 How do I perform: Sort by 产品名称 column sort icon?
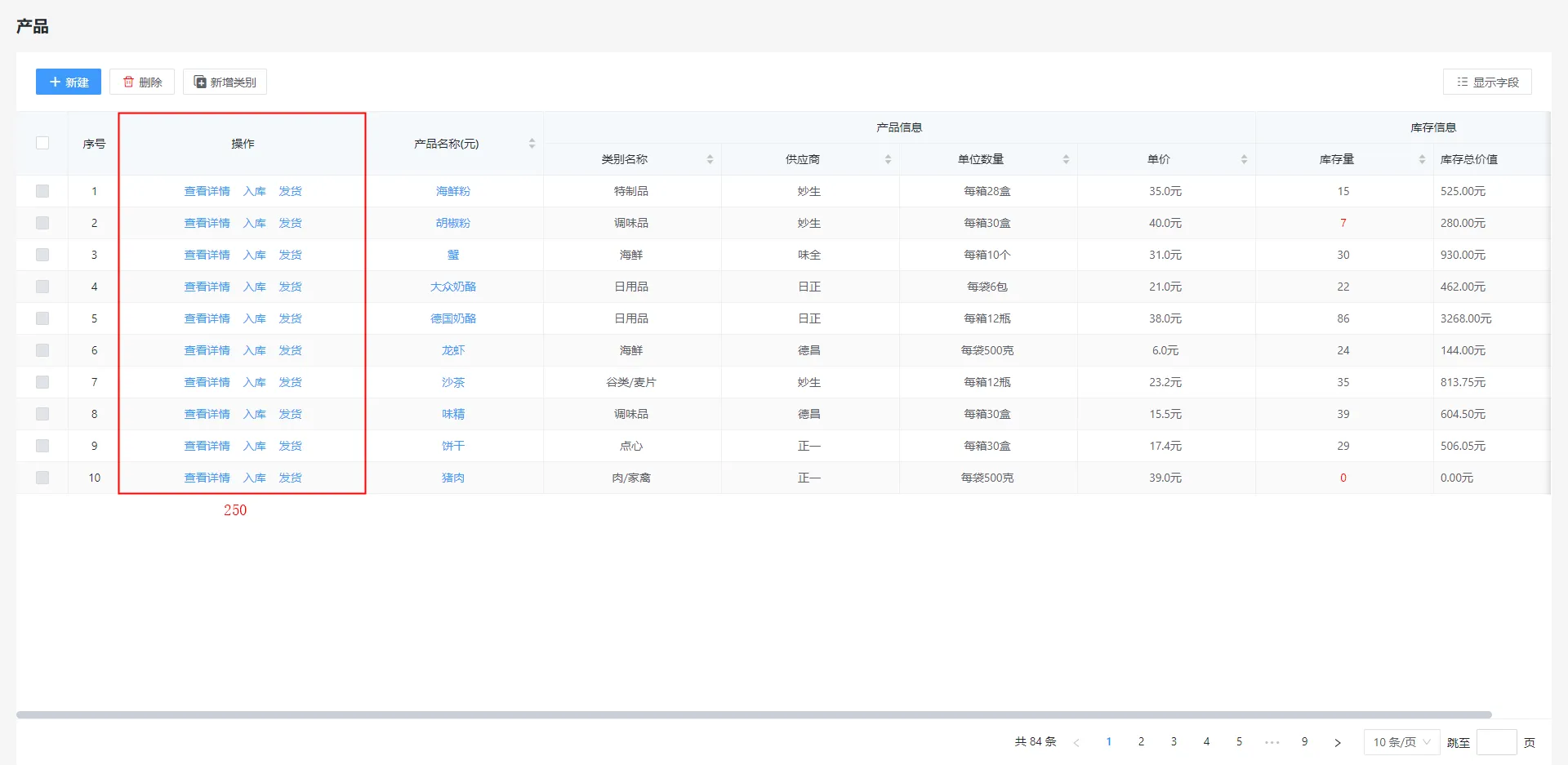pos(532,144)
